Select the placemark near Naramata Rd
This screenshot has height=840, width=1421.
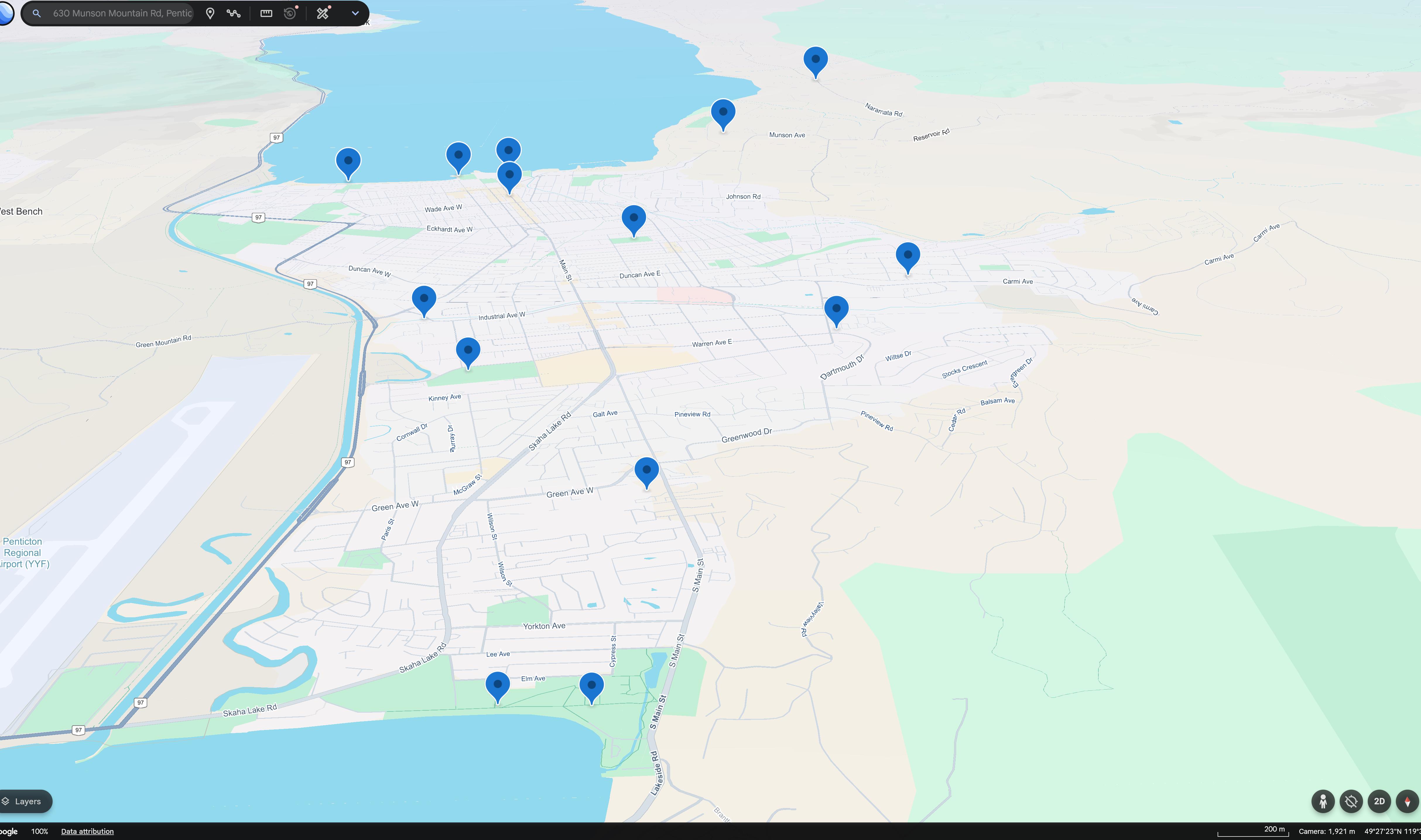[x=815, y=59]
